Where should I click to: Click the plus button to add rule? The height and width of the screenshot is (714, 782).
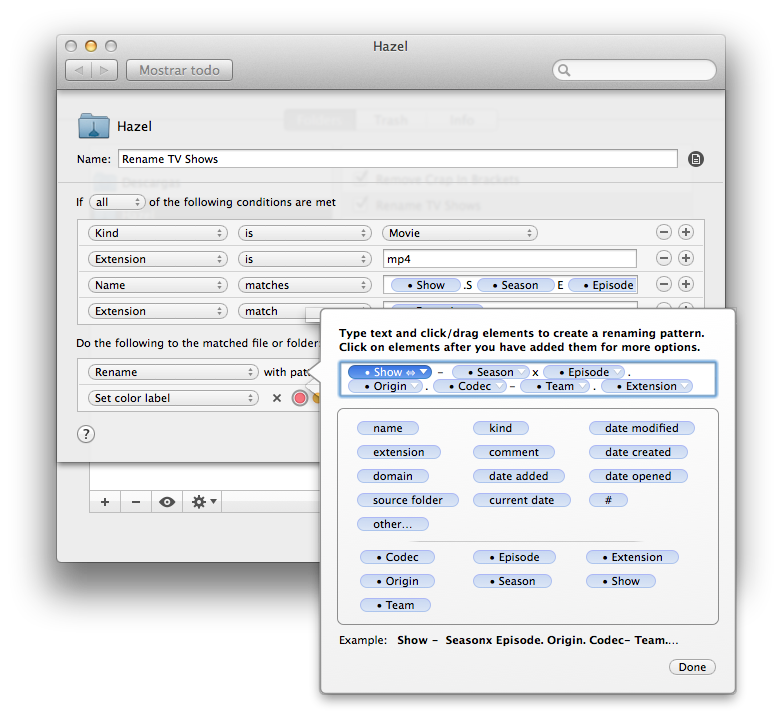click(x=105, y=502)
